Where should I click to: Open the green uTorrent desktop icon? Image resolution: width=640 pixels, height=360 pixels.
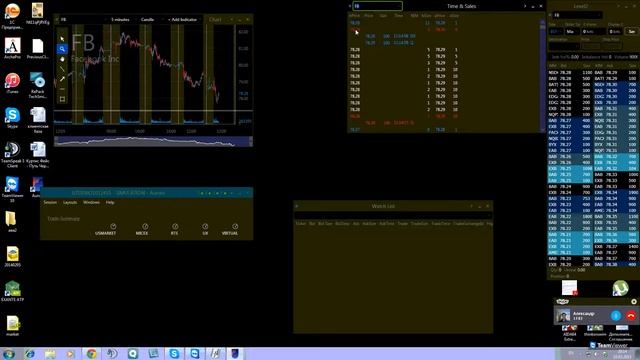(620, 288)
